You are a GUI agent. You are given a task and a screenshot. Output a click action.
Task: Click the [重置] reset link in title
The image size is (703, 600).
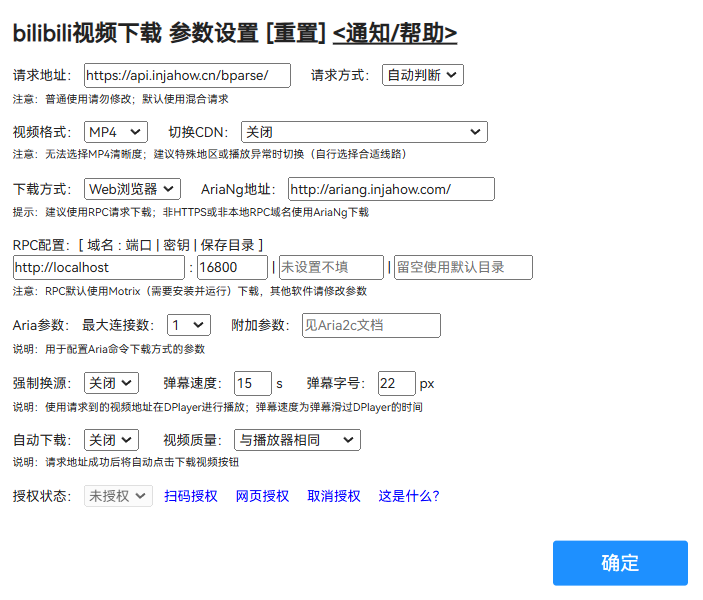tap(295, 33)
